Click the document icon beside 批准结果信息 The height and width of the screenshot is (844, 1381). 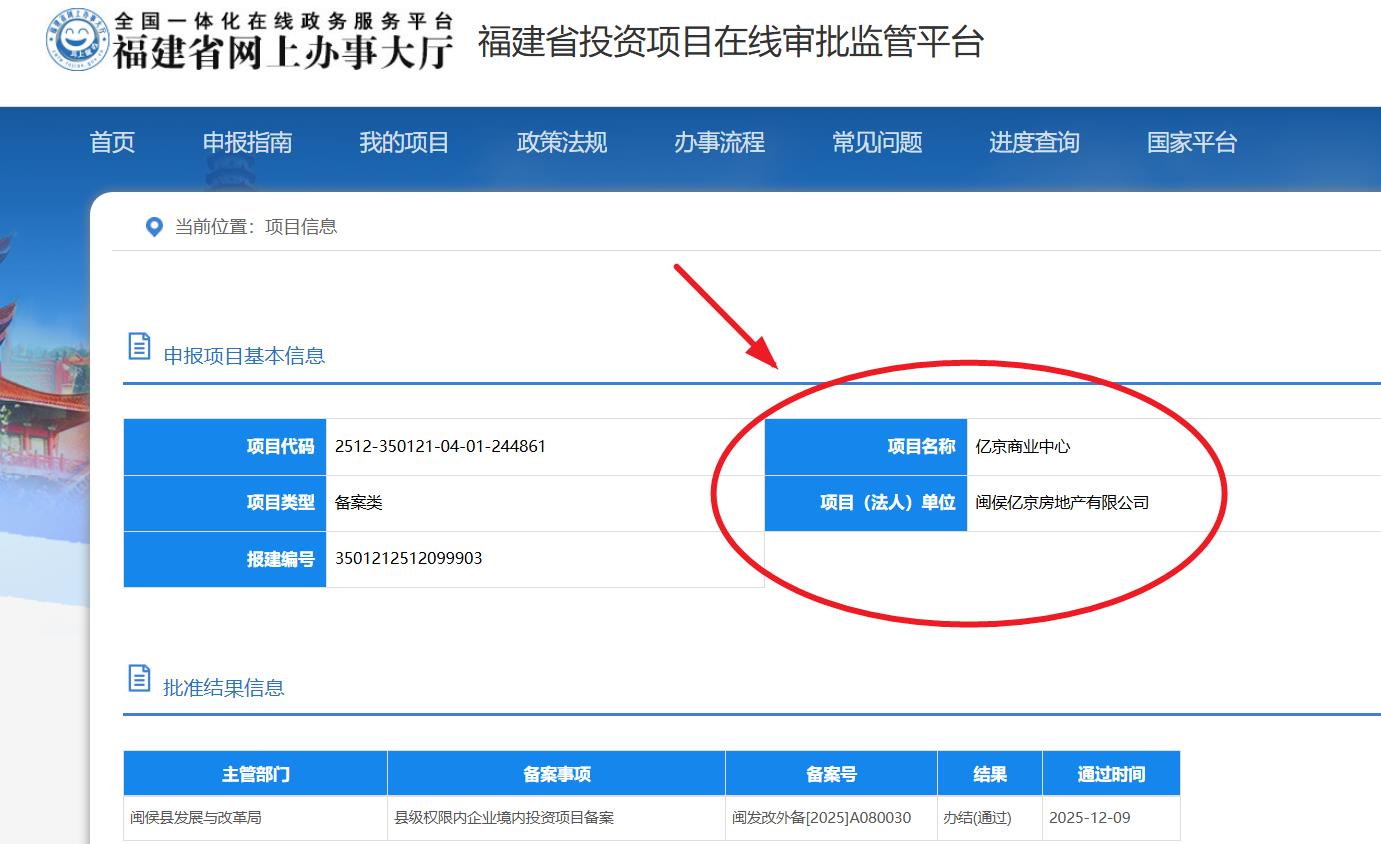pos(140,678)
